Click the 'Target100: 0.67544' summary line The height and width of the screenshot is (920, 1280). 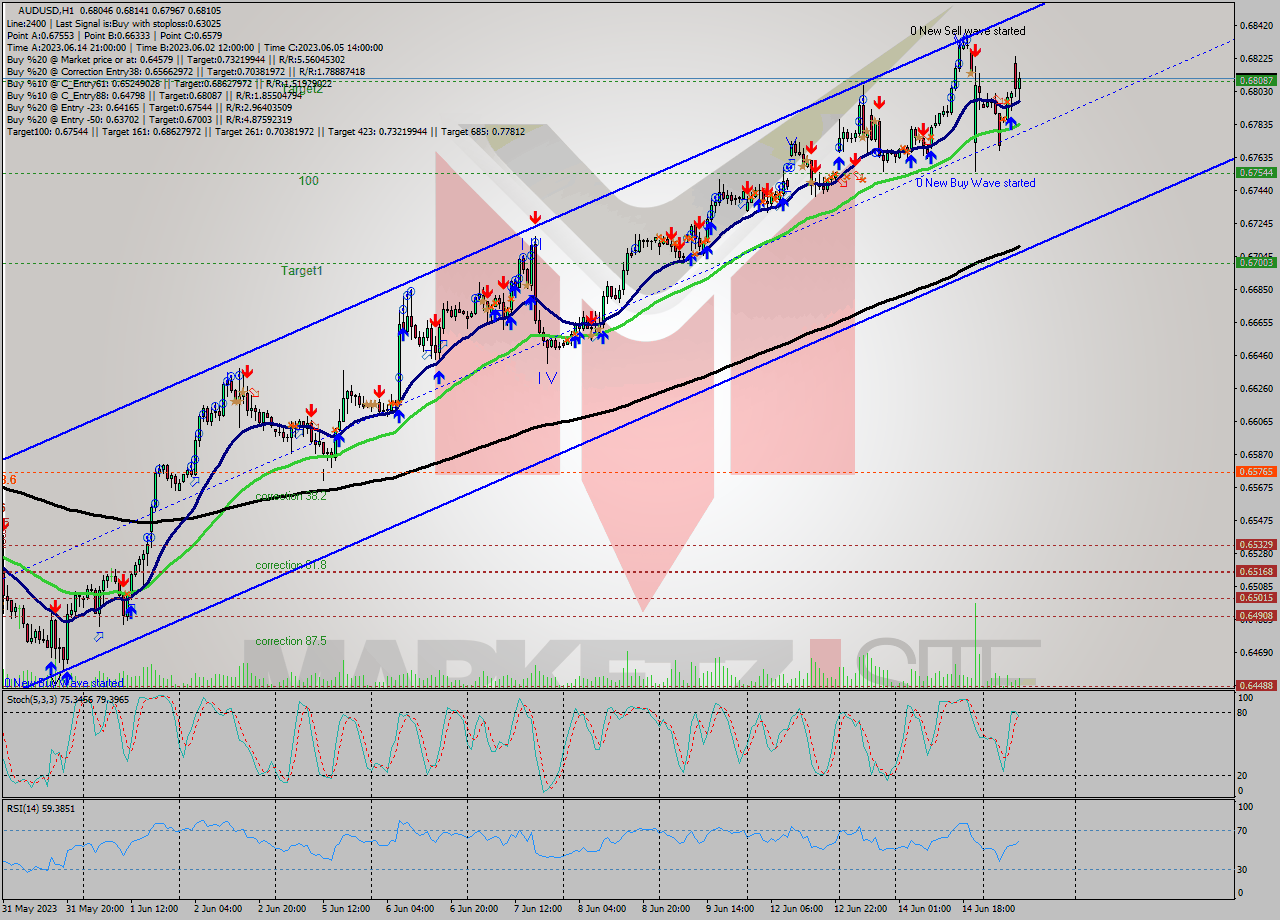[x=265, y=132]
